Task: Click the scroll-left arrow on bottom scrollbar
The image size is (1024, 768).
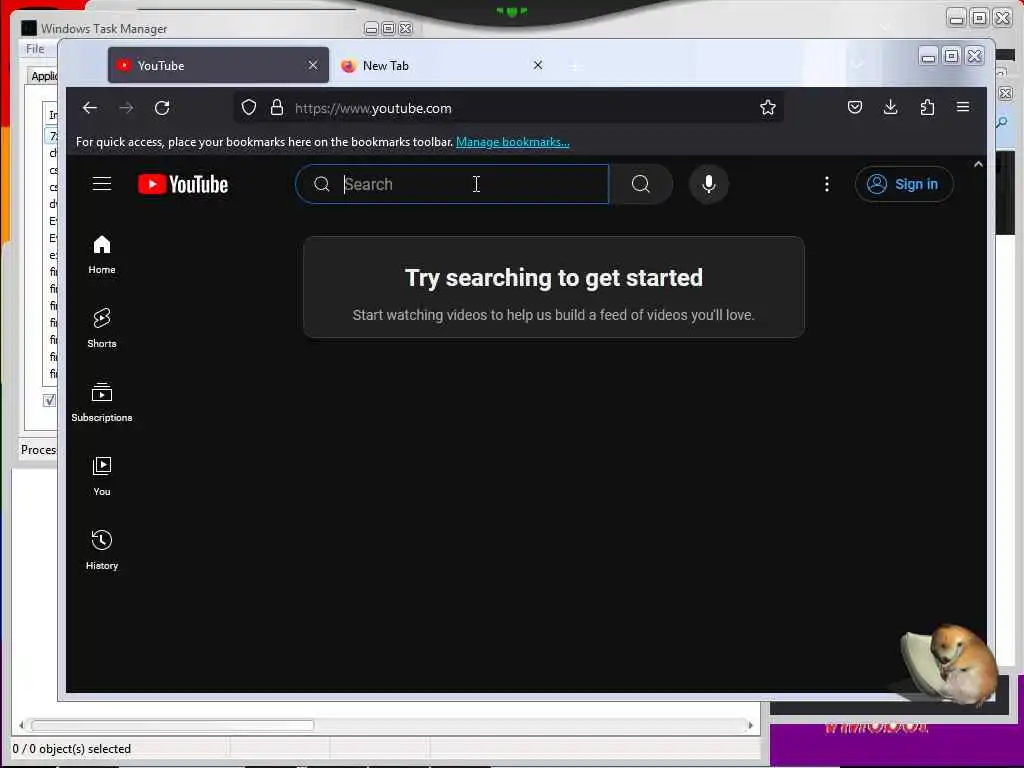Action: click(22, 725)
